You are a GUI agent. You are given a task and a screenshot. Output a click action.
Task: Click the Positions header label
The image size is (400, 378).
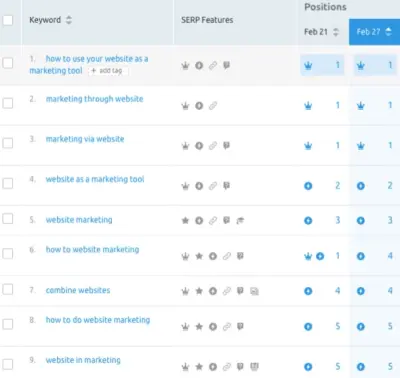(325, 7)
